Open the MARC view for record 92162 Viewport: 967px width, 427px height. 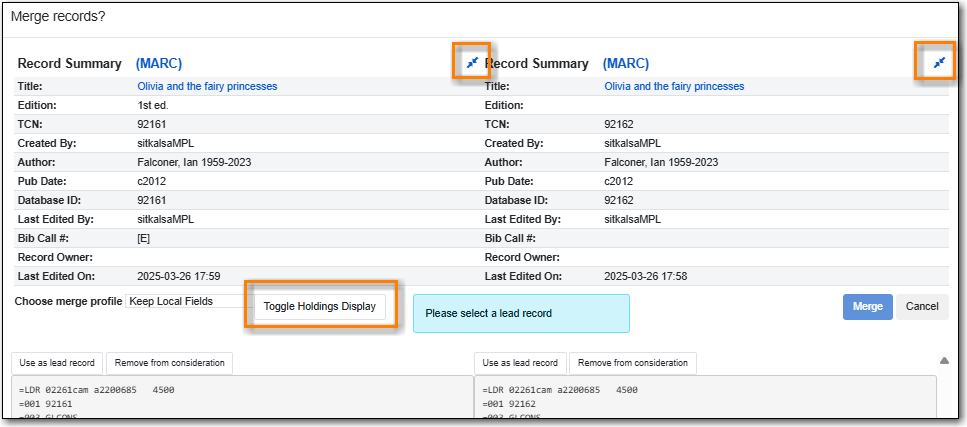coord(626,63)
